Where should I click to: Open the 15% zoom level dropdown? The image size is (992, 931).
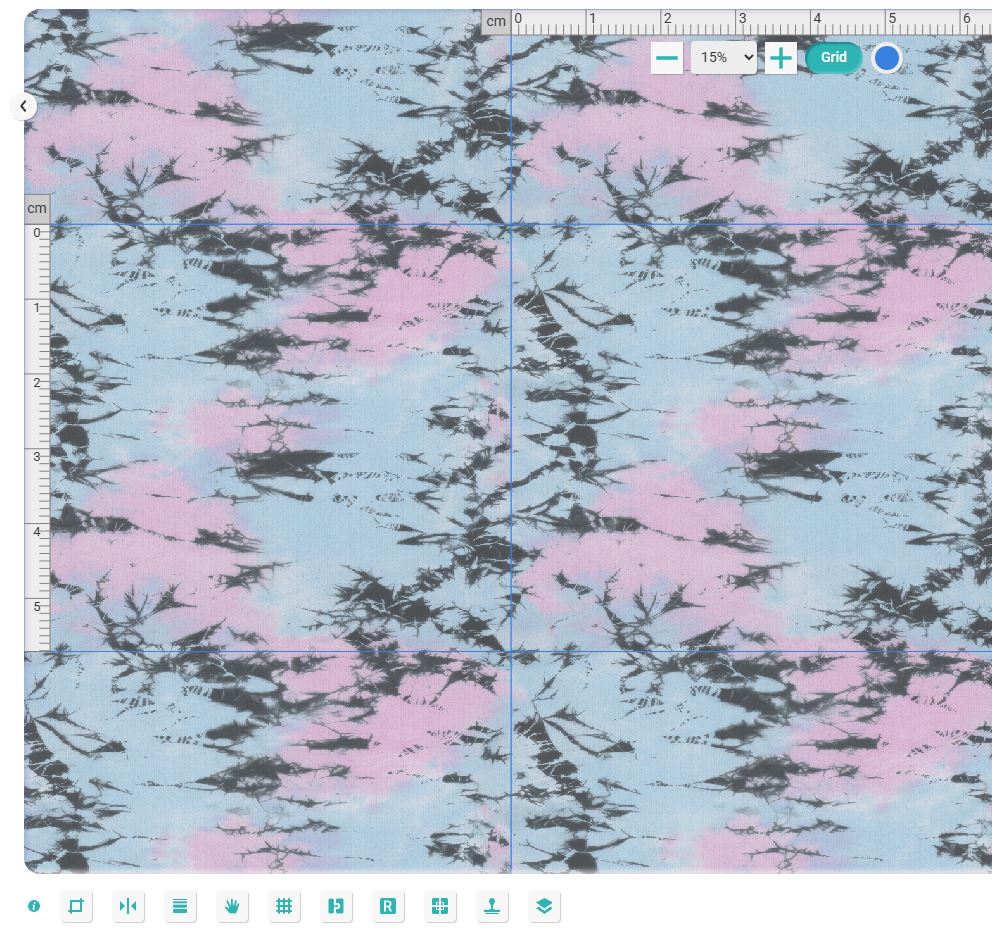(723, 58)
